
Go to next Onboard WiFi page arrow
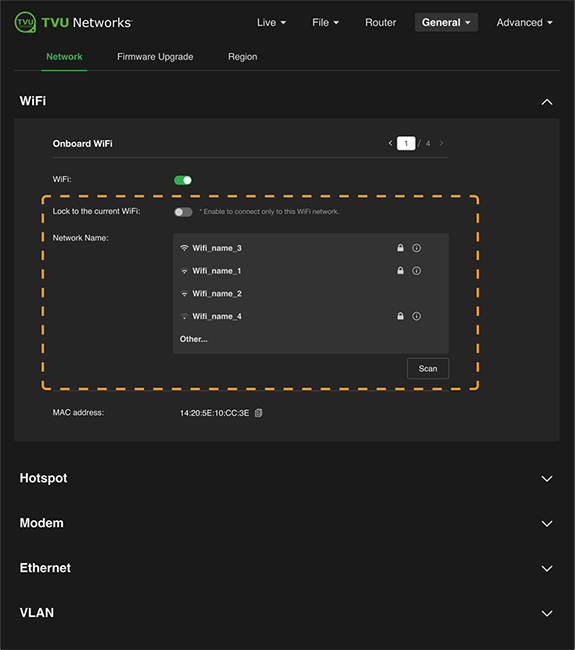[x=441, y=143]
